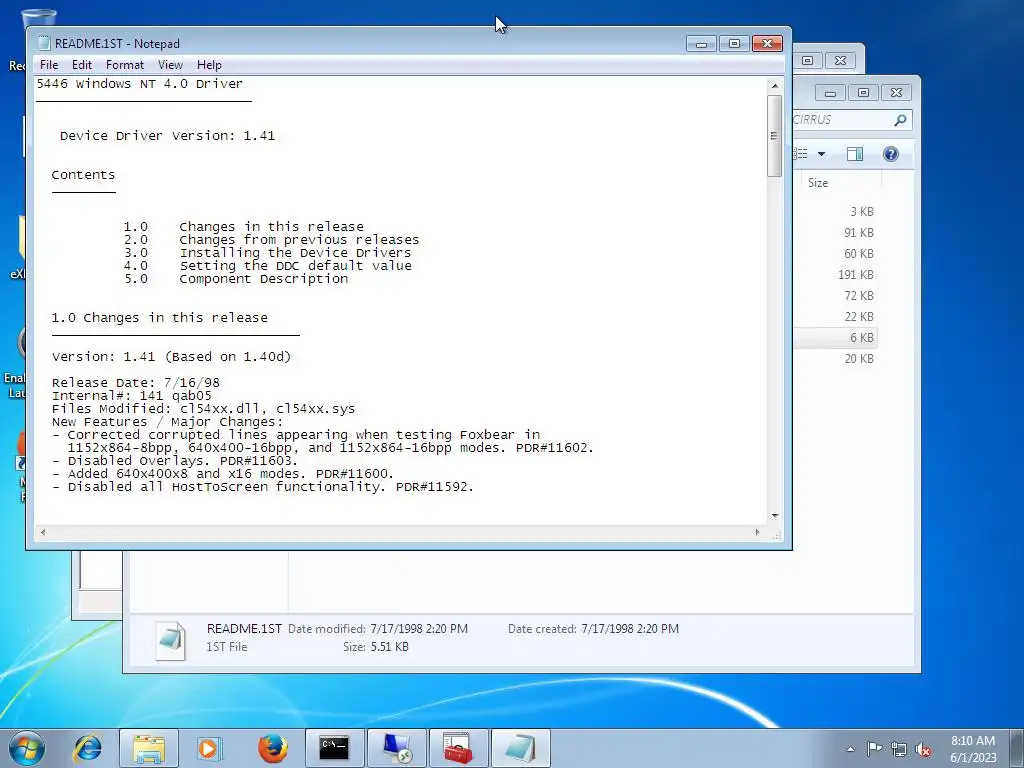Open the View menu in Notepad
Screen dimensions: 1024x768
click(x=170, y=65)
